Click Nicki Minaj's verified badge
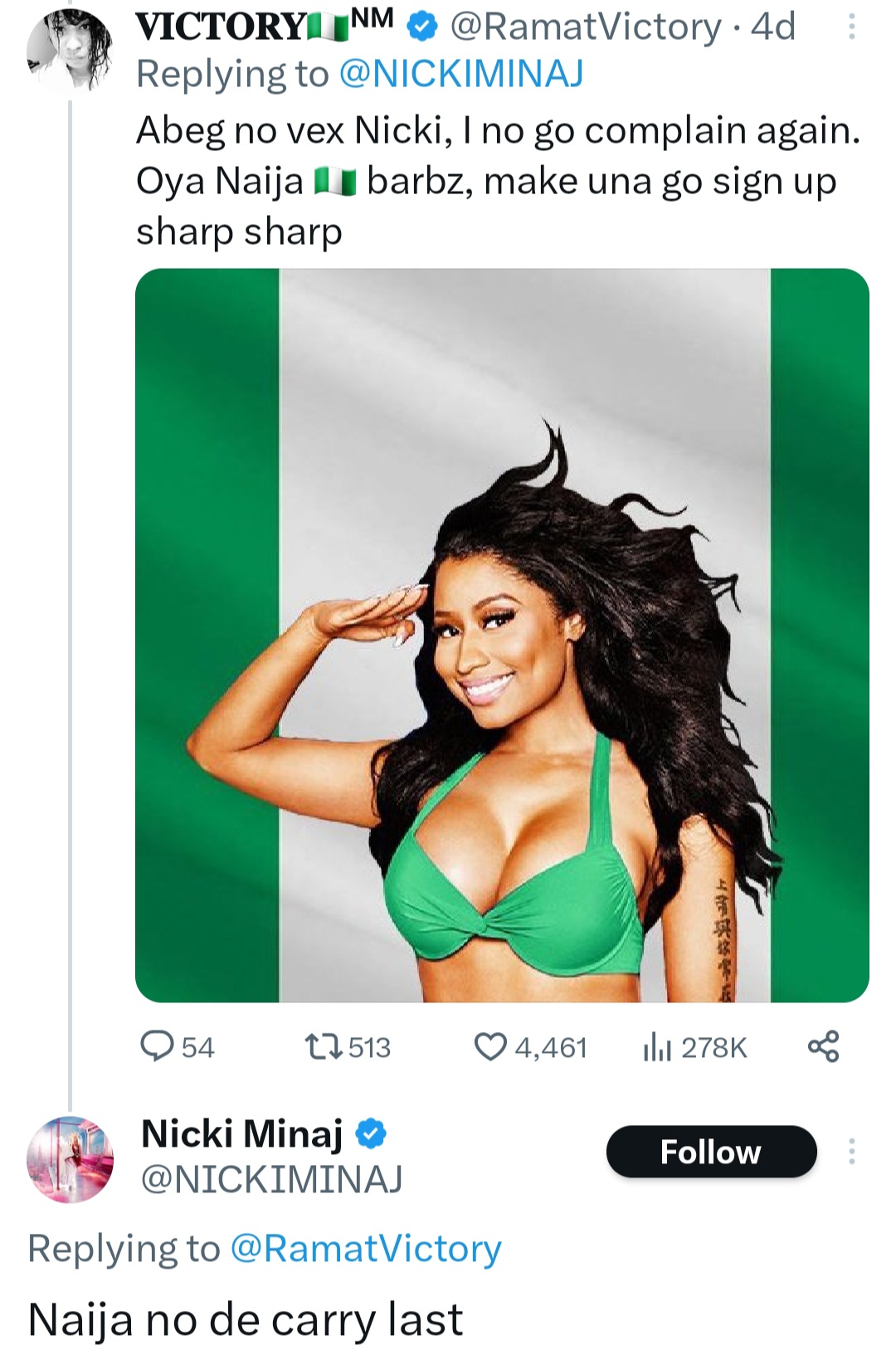The image size is (896, 1355). click(x=372, y=1133)
